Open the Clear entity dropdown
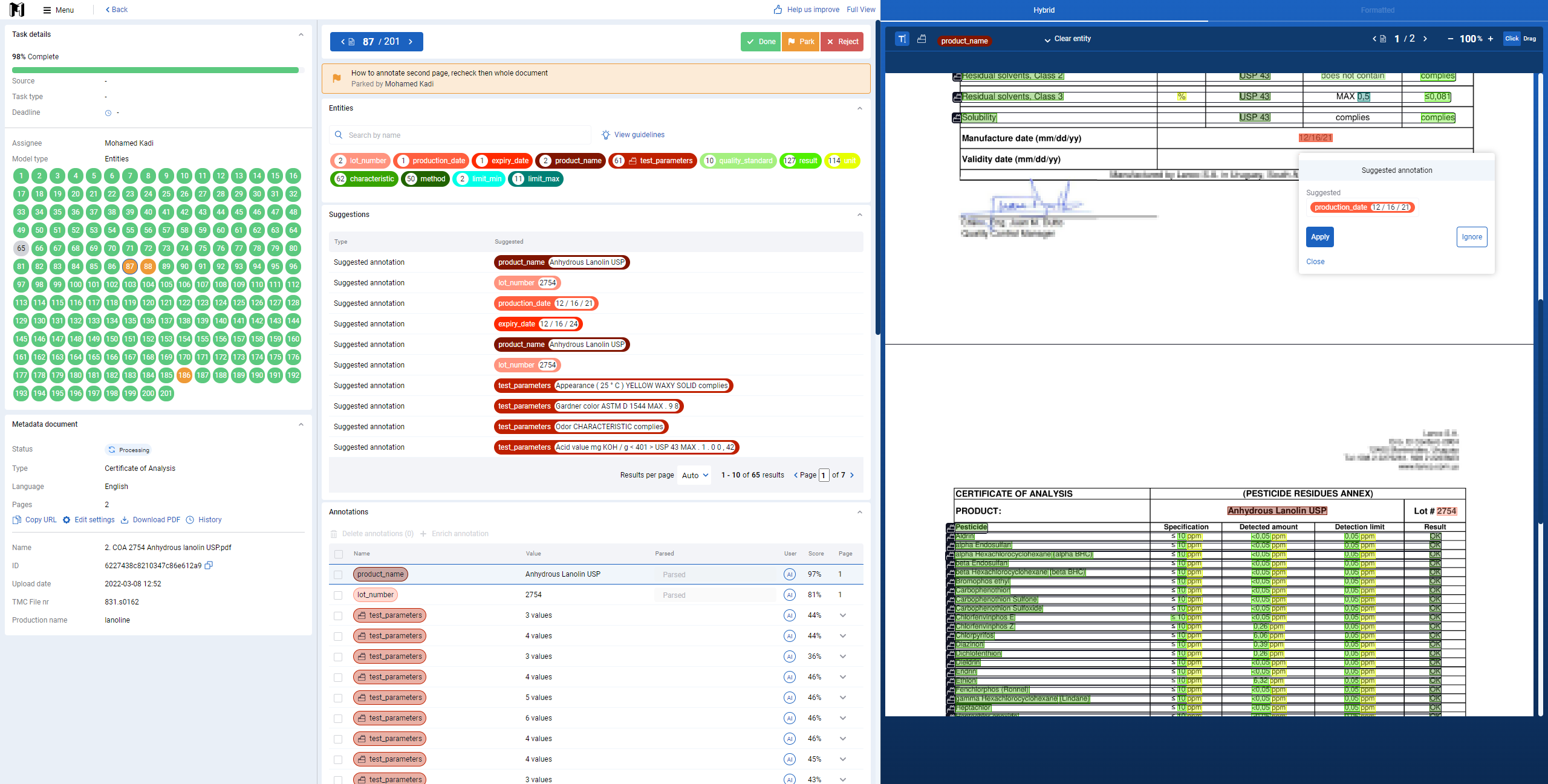Screen dimensions: 1548x784 [1067, 39]
